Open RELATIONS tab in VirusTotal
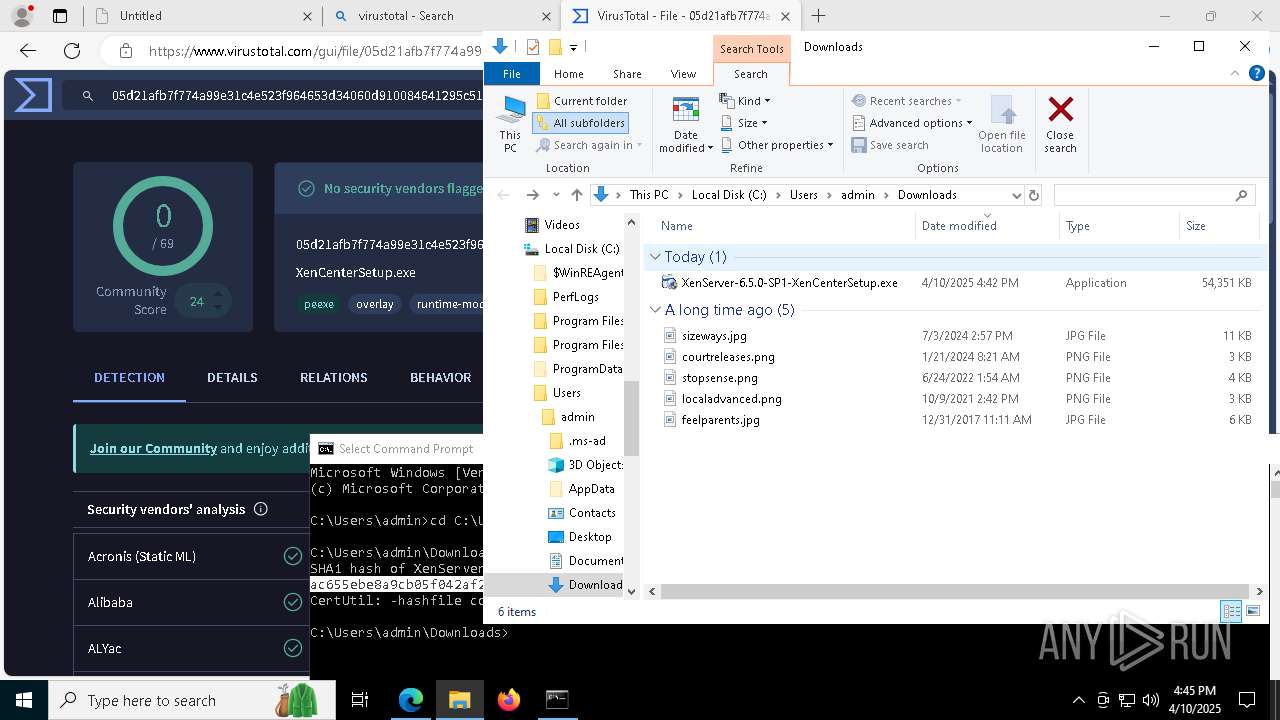1280x720 pixels. 334,378
